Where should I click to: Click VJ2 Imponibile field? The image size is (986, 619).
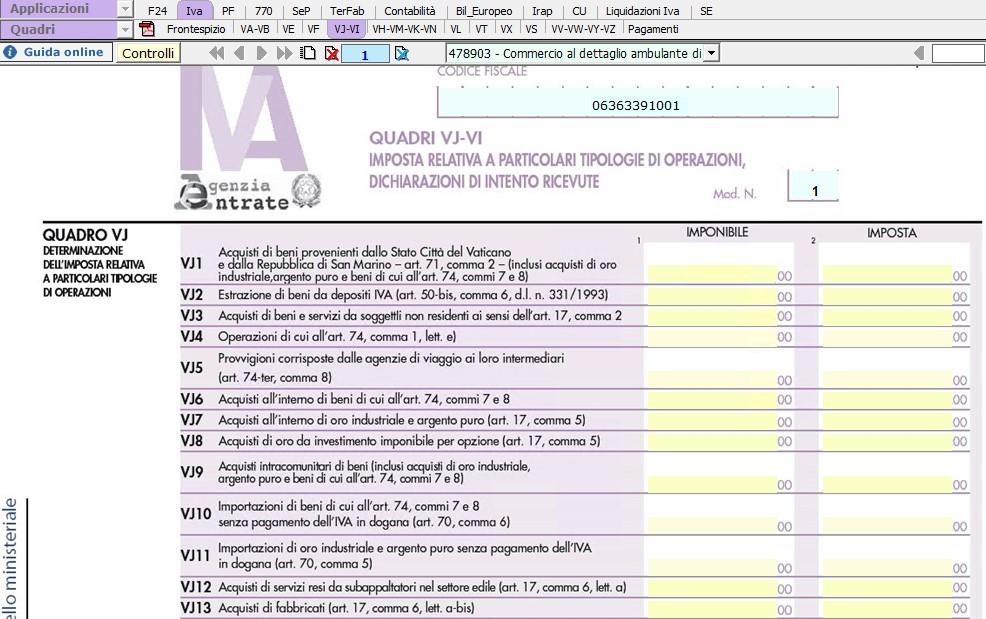pos(712,296)
